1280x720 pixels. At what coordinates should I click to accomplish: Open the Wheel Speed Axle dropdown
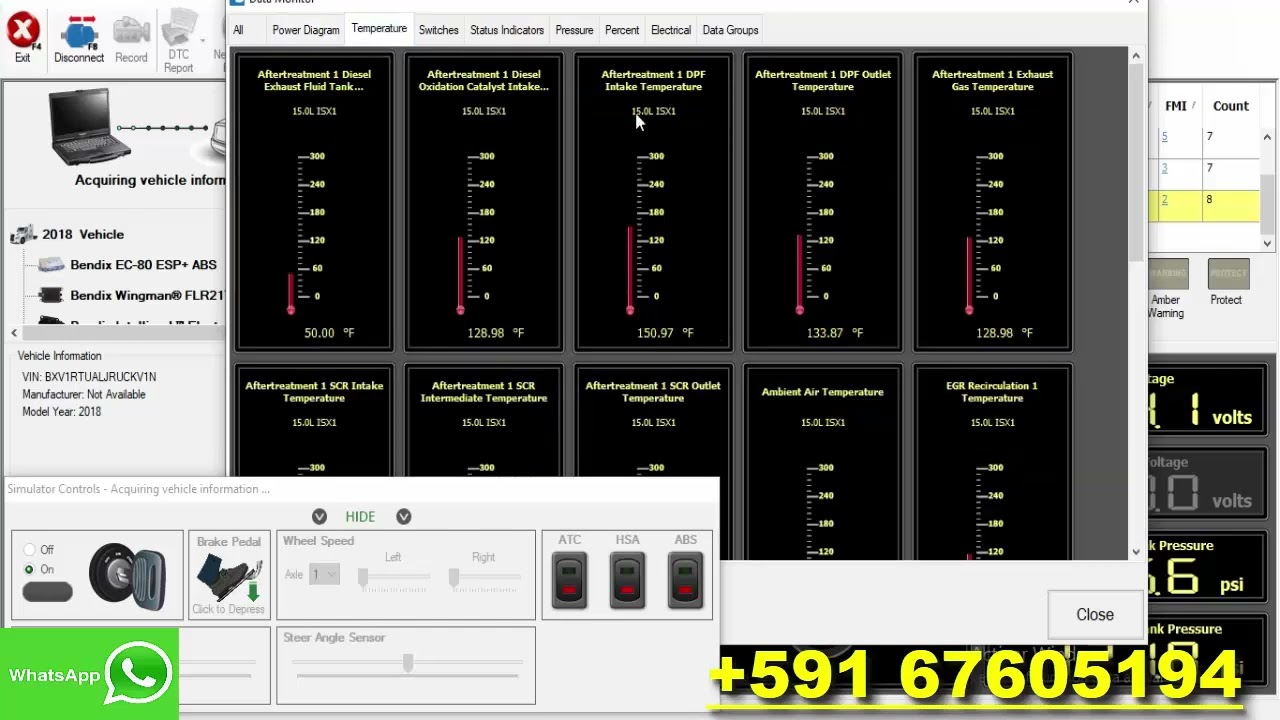click(324, 574)
